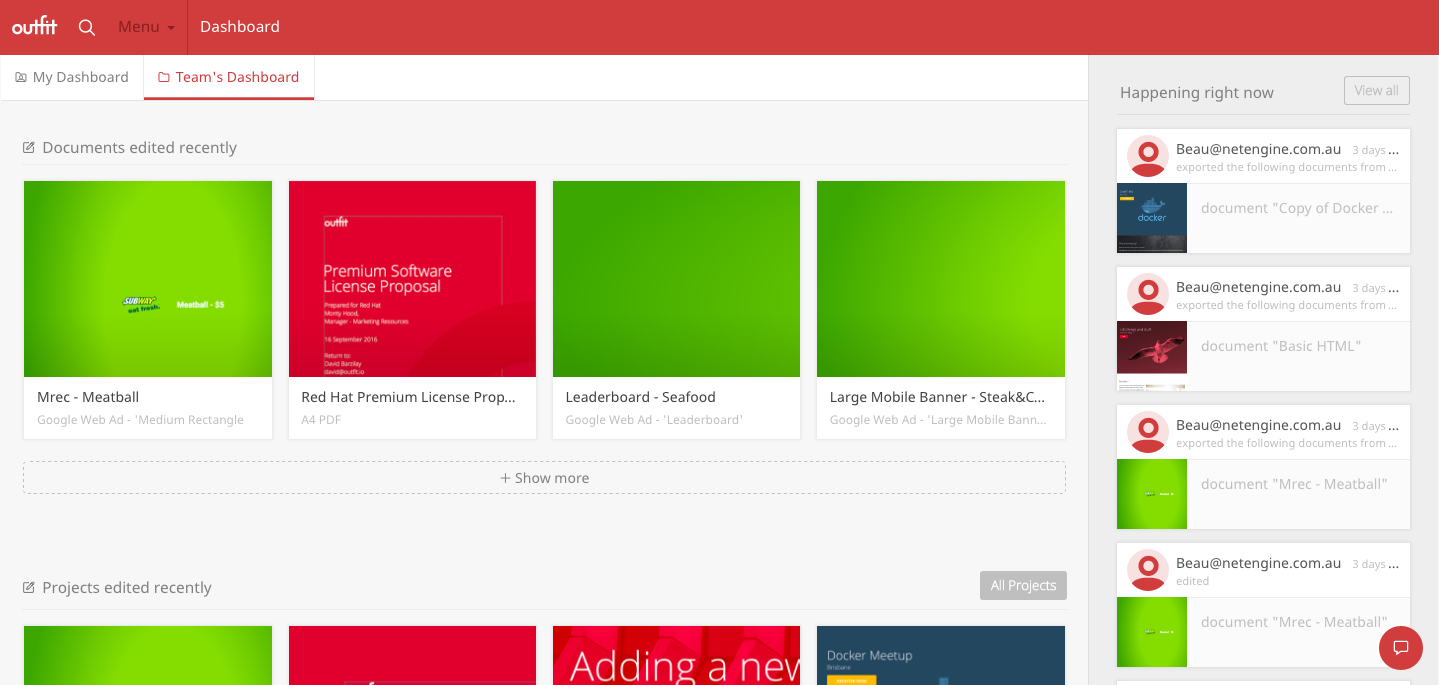The image size is (1439, 685).
Task: Open the Docker document thumbnail in activity feed
Action: 1152,217
